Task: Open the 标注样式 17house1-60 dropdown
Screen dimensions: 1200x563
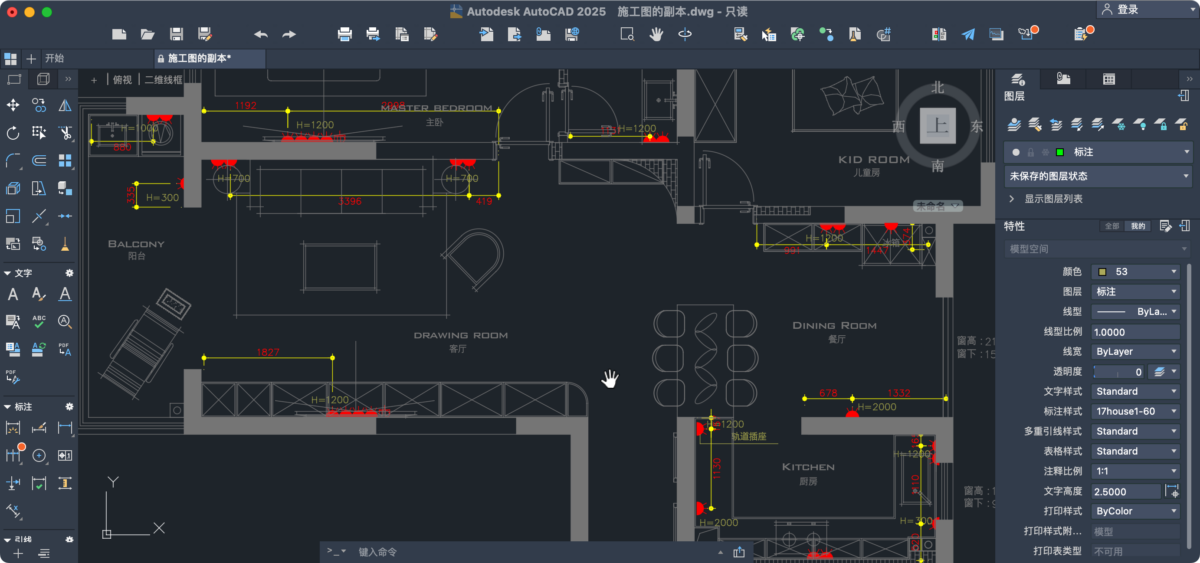Action: point(1136,411)
